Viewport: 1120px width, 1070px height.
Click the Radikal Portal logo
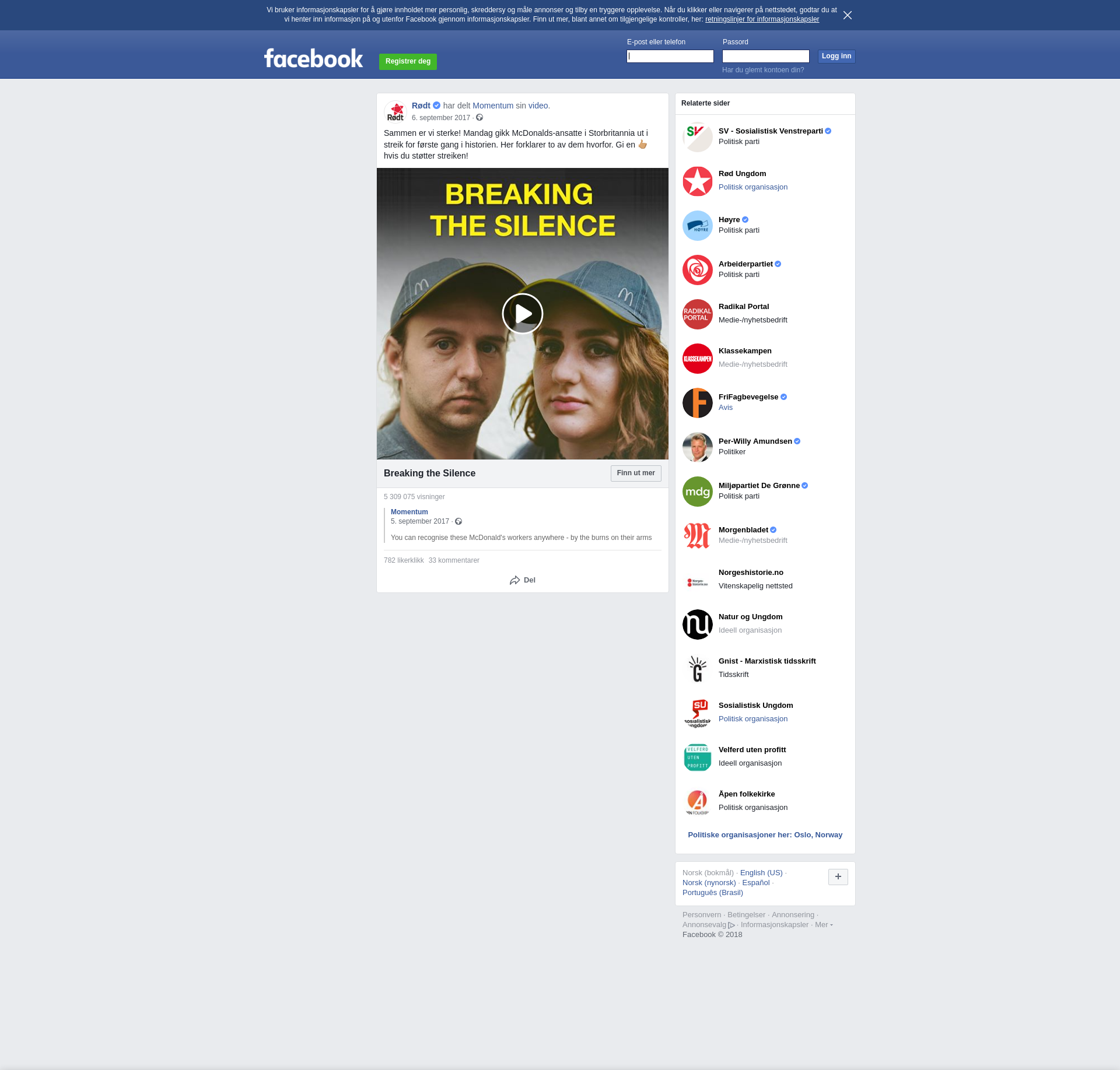(698, 314)
